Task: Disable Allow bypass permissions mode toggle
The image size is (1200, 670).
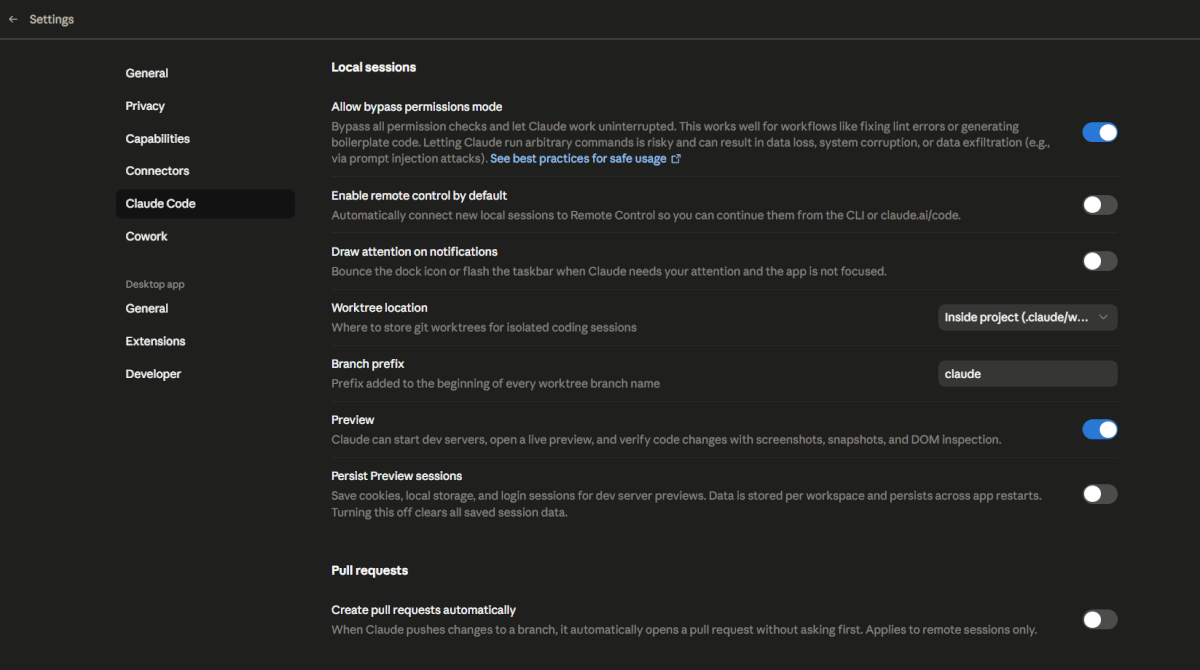Action: (1100, 132)
